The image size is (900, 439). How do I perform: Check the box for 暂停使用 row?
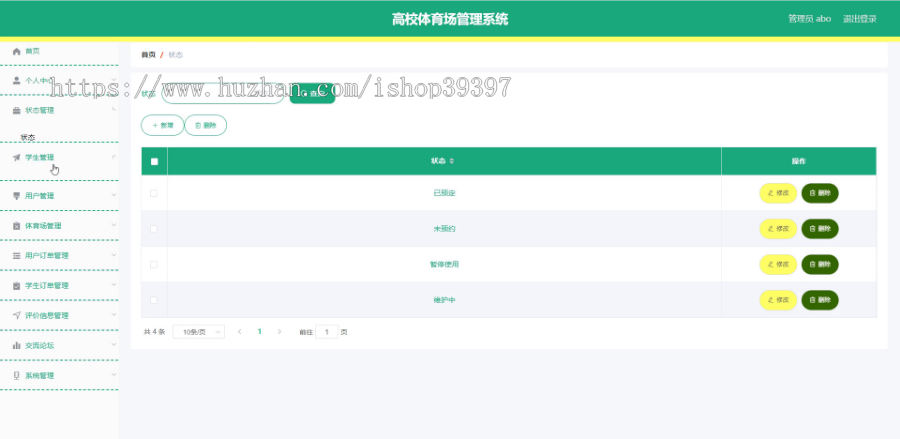coord(154,265)
